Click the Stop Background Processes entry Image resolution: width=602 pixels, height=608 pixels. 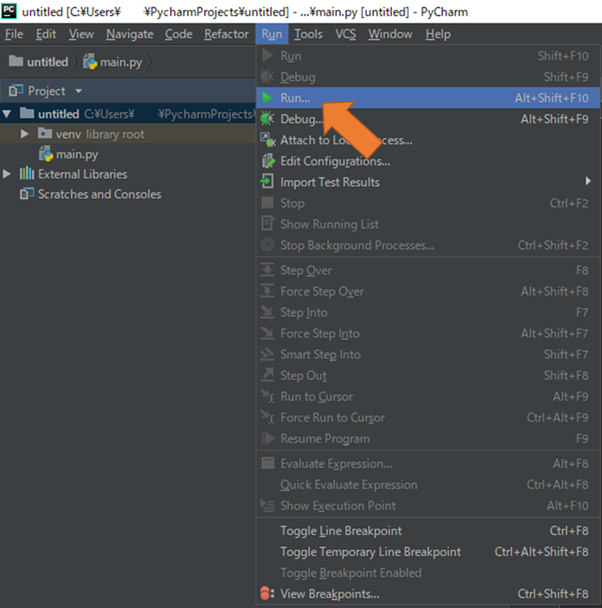pos(428,245)
